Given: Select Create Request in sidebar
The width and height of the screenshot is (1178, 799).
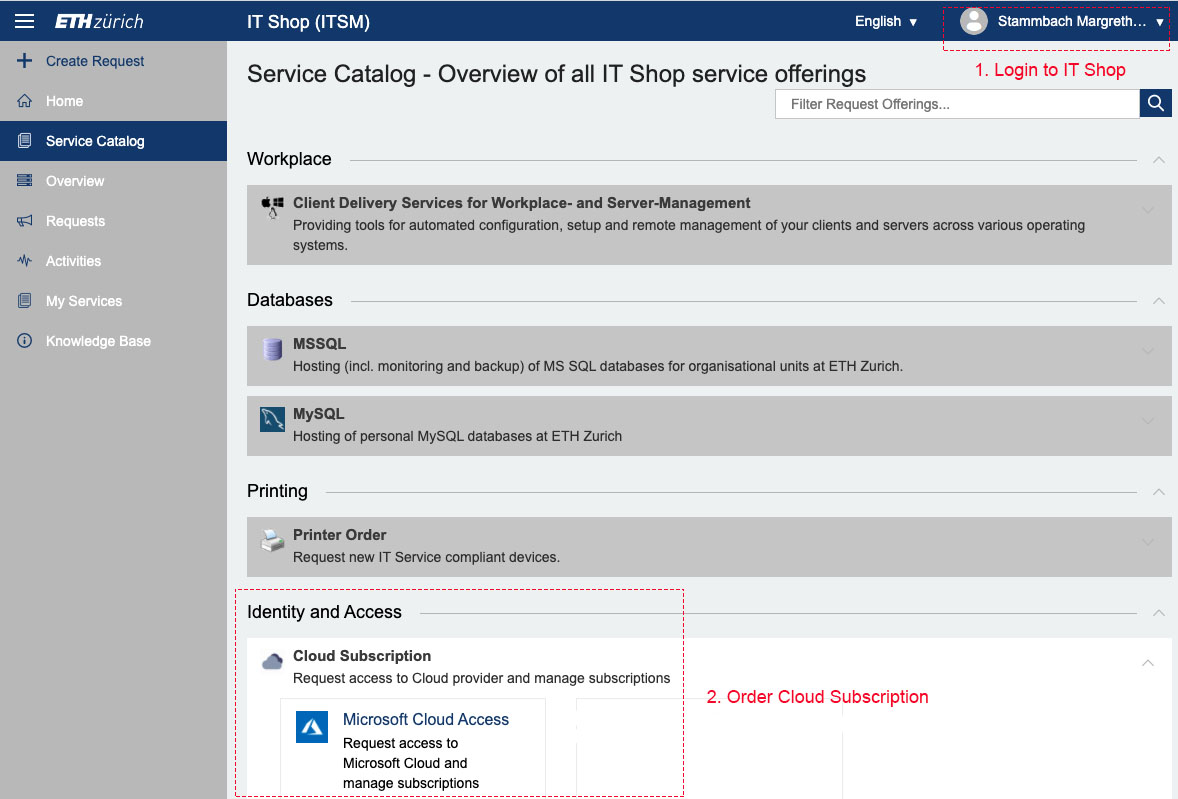Looking at the screenshot, I should tap(113, 61).
